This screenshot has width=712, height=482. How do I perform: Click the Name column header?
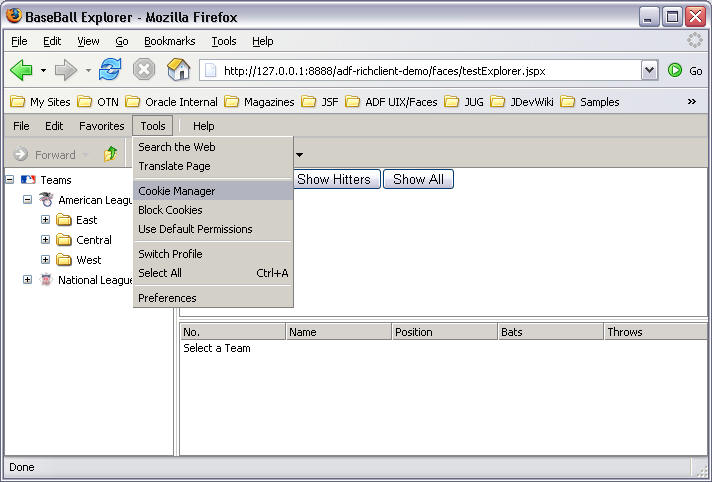[338, 332]
